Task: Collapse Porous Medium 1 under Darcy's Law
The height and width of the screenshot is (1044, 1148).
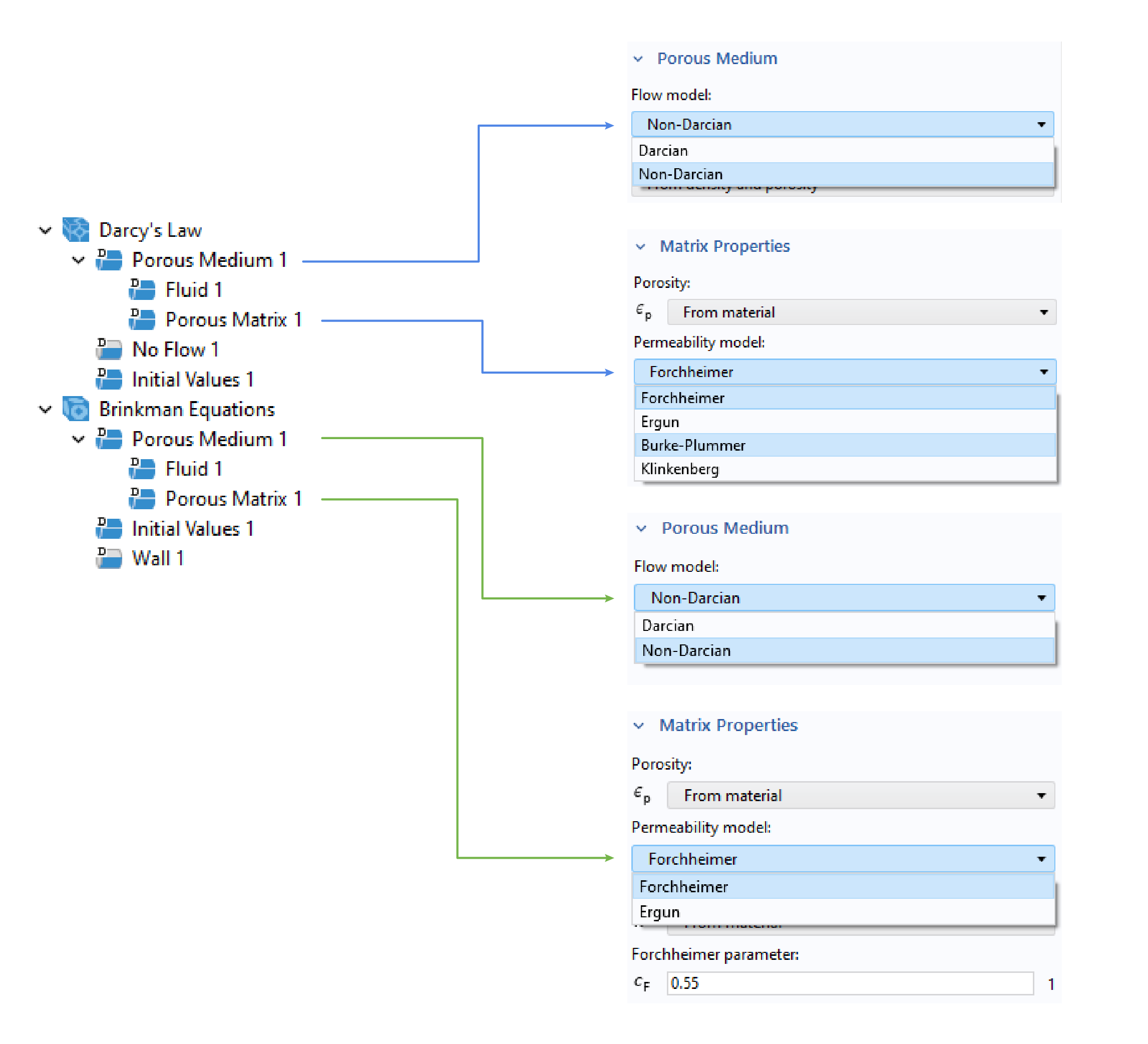Action: pos(79,260)
